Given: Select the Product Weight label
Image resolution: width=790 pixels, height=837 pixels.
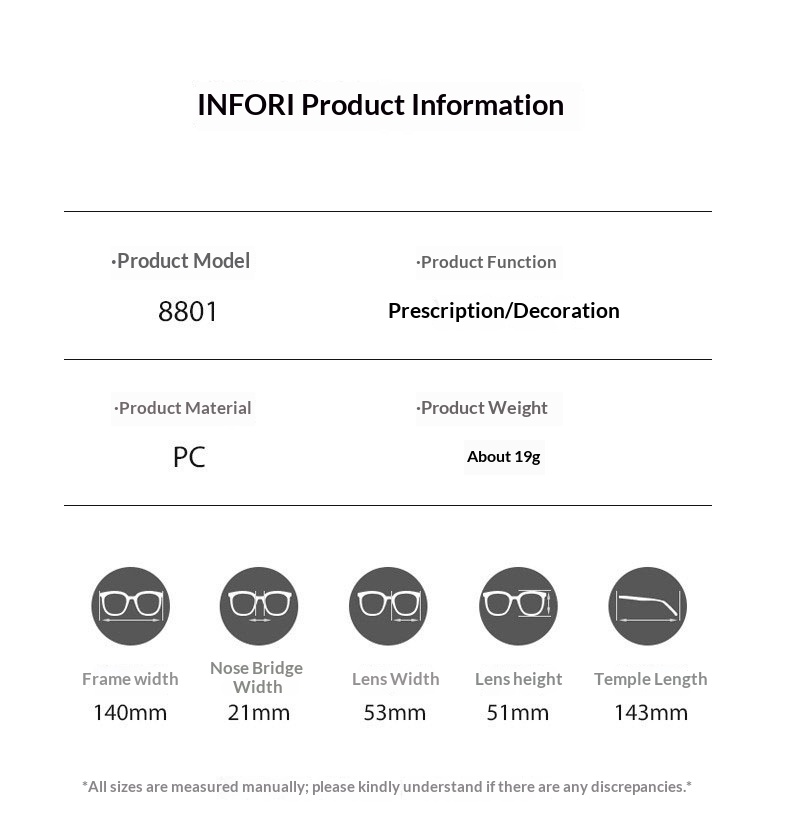Looking at the screenshot, I should 482,408.
